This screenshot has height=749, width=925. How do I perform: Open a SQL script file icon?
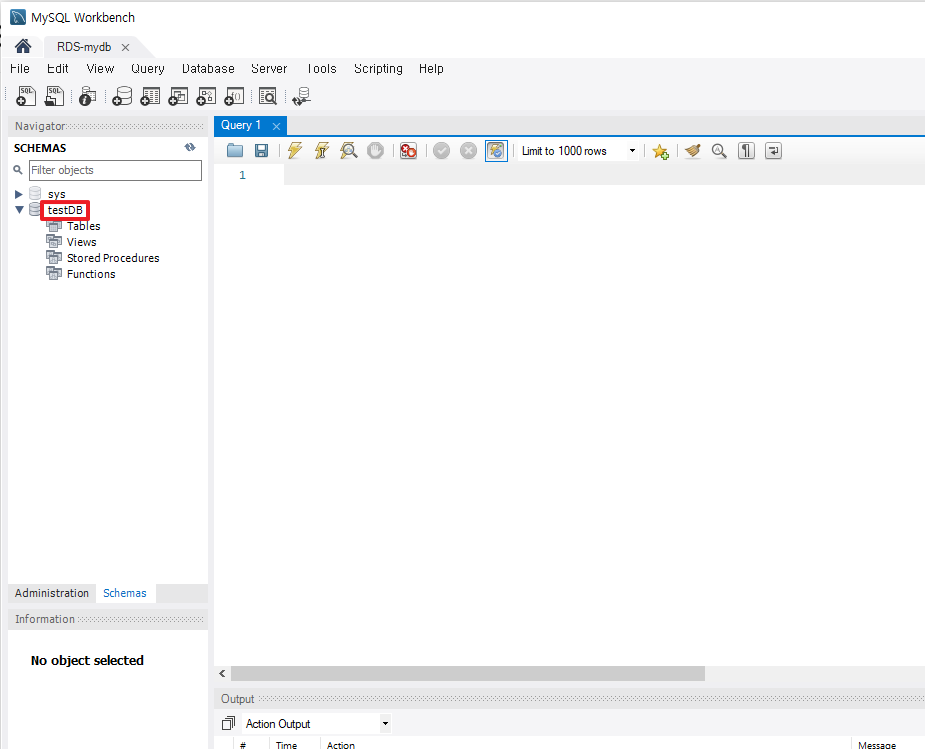click(54, 96)
